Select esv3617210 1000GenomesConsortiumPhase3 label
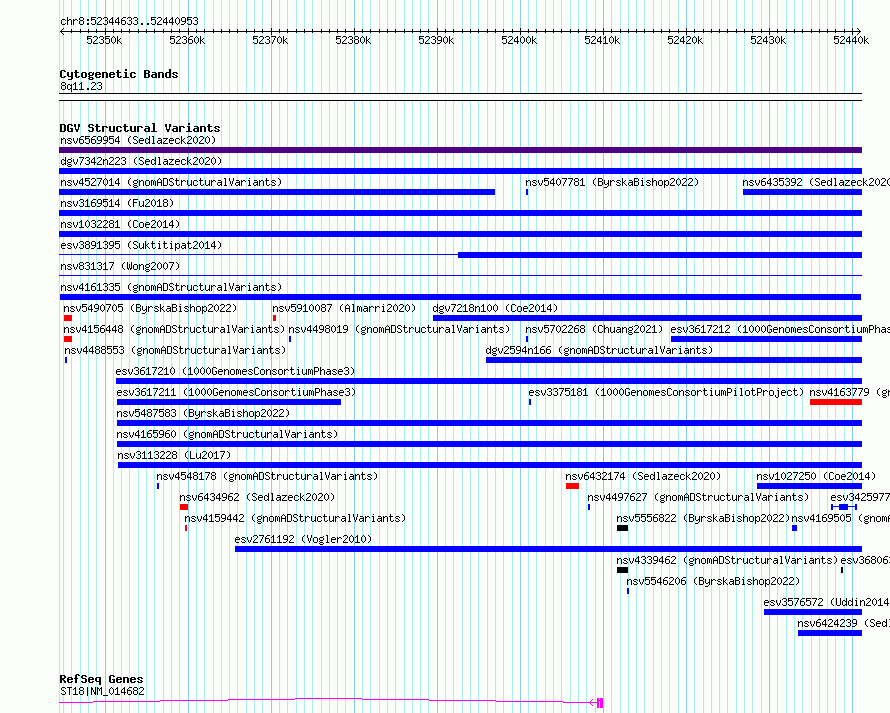 pyautogui.click(x=235, y=371)
